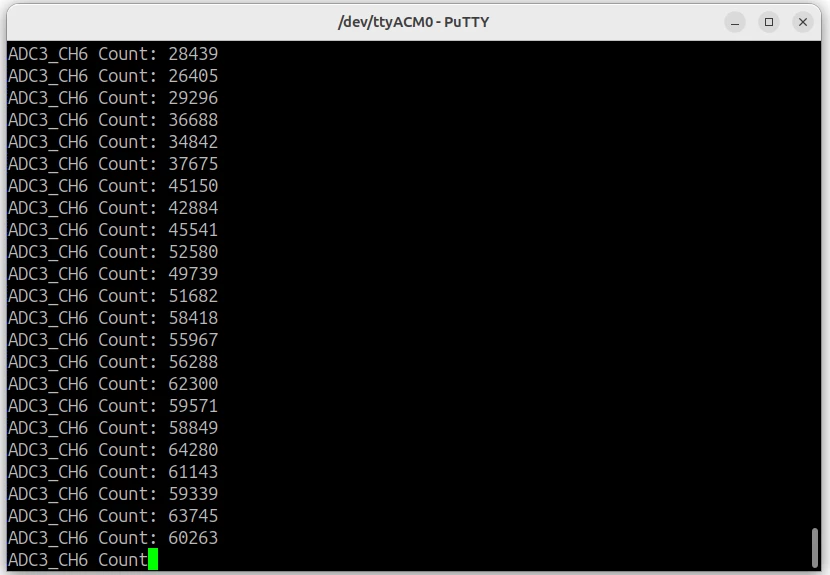This screenshot has height=575, width=830.
Task: Click the line with count 59339
Action: click(x=113, y=493)
